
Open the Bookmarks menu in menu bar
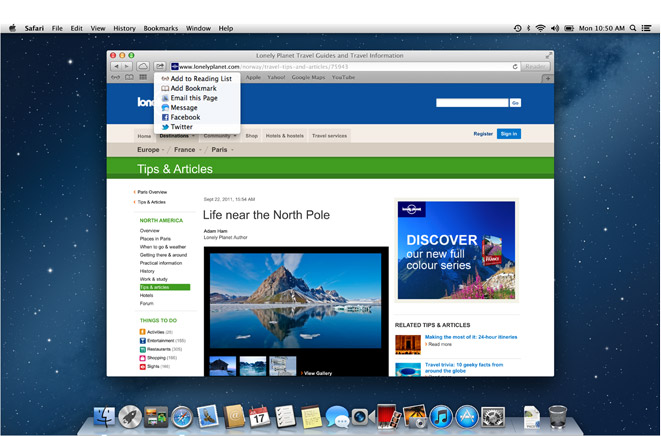click(x=161, y=28)
